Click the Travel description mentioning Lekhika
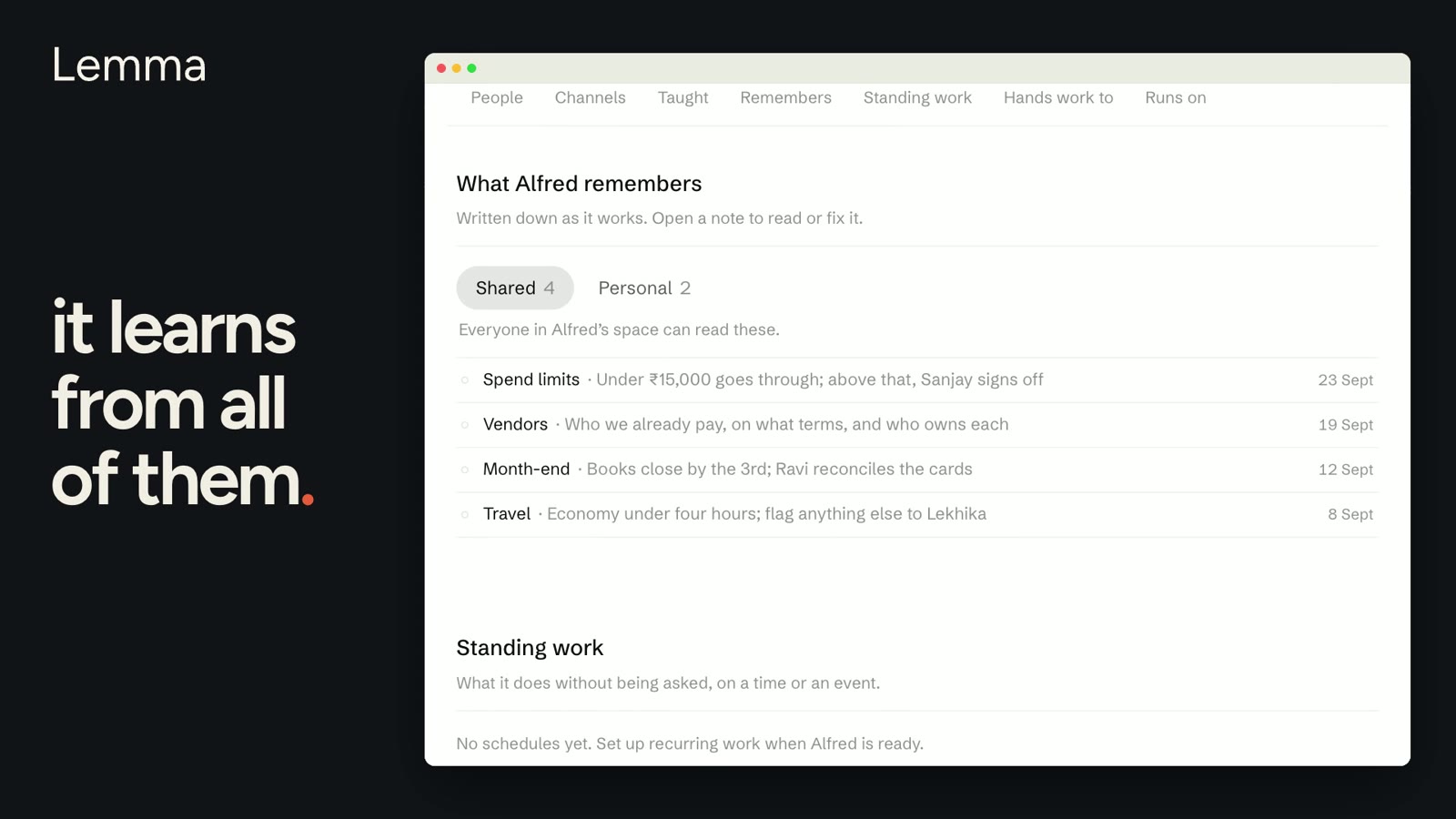 pos(766,513)
